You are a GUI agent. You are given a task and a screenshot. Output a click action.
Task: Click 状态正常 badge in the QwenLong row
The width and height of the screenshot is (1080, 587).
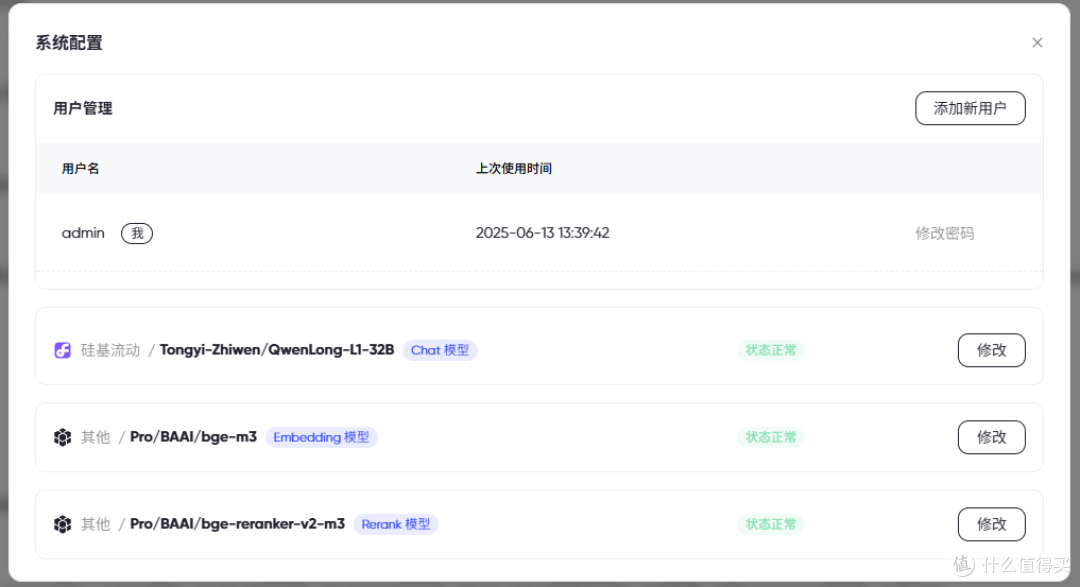click(771, 350)
